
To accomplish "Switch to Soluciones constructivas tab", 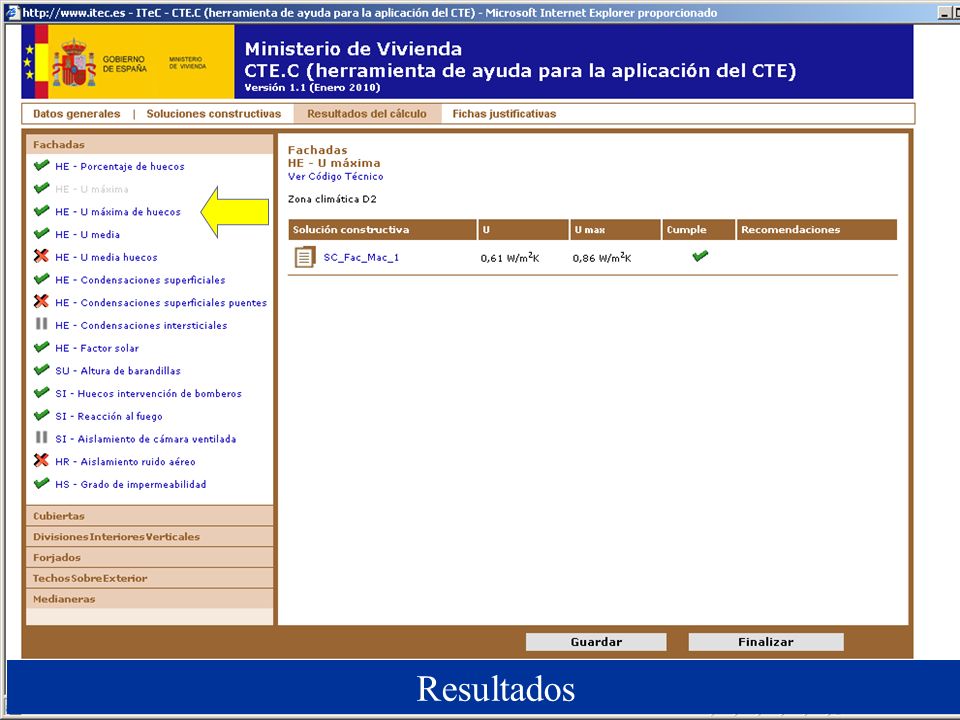I will click(214, 114).
